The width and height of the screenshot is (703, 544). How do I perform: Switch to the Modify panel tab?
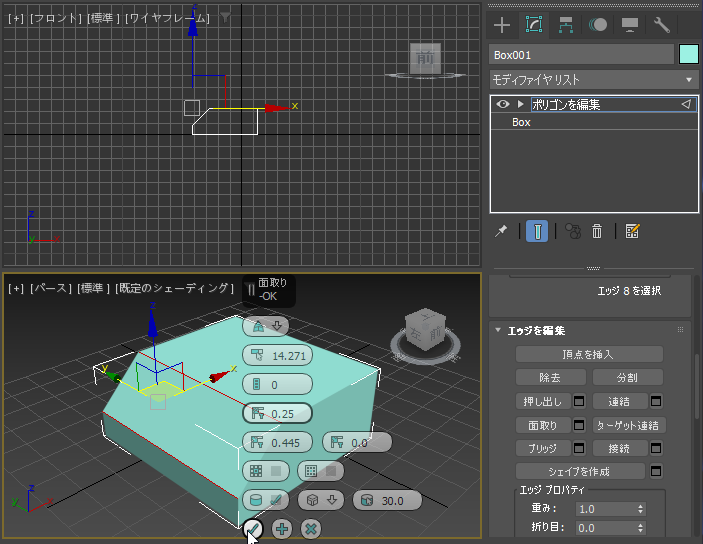pyautogui.click(x=534, y=25)
